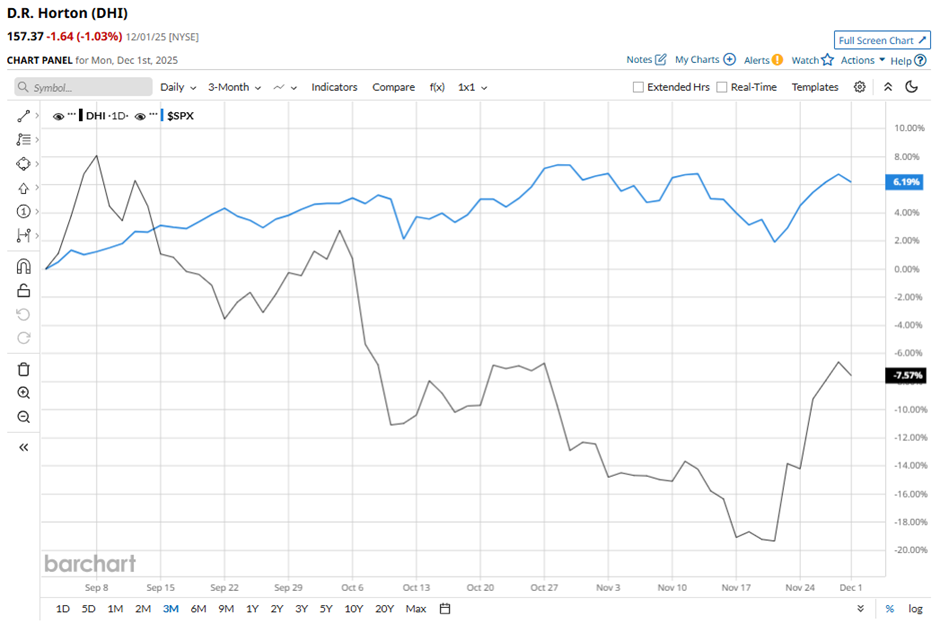The height and width of the screenshot is (624, 940).
Task: Select the 6M time range
Action: pos(198,608)
